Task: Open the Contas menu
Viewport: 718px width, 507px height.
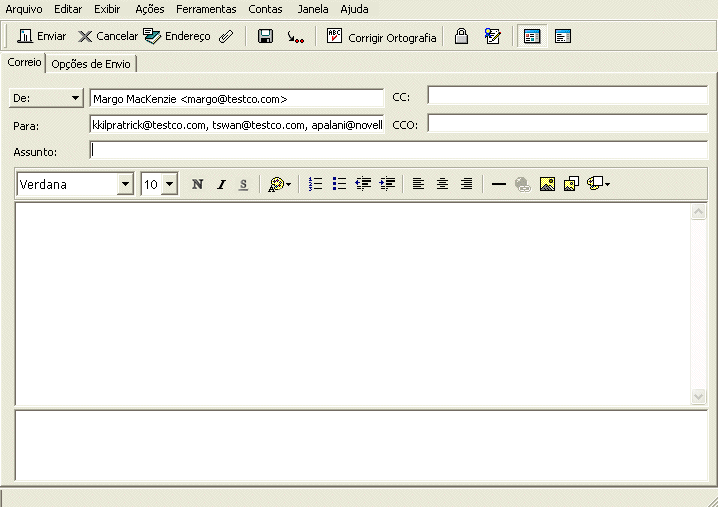Action: (265, 9)
